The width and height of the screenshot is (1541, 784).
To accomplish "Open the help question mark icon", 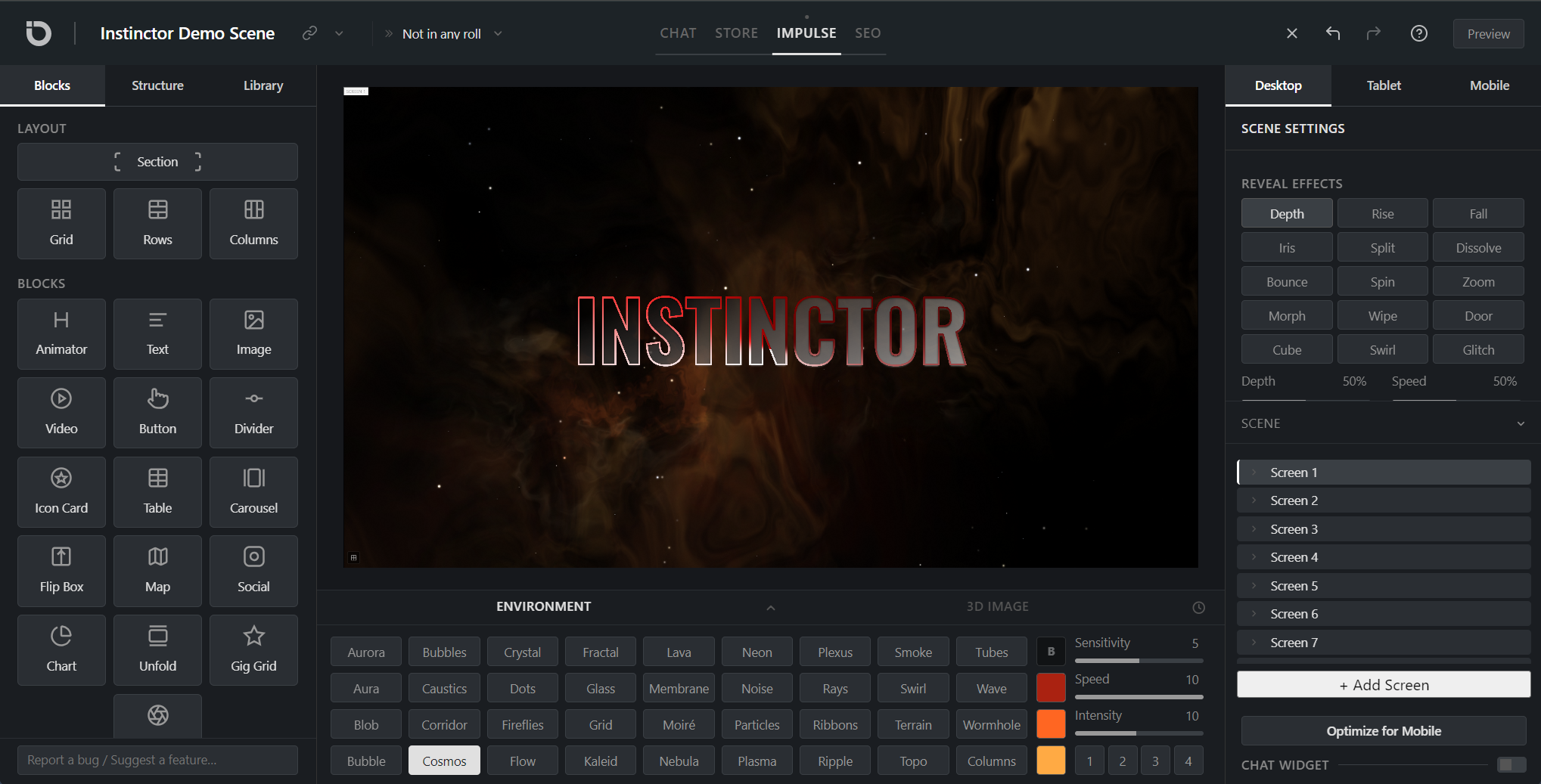I will [x=1419, y=33].
